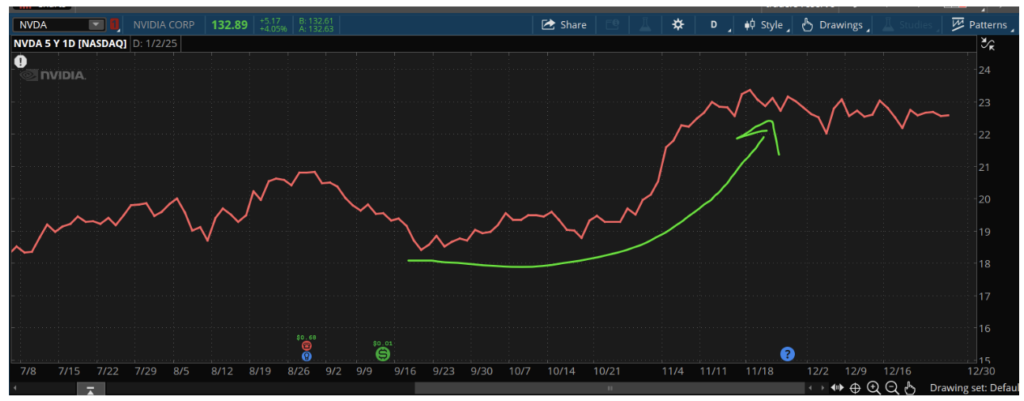
Task: Click the last price 132.89
Action: (x=229, y=25)
